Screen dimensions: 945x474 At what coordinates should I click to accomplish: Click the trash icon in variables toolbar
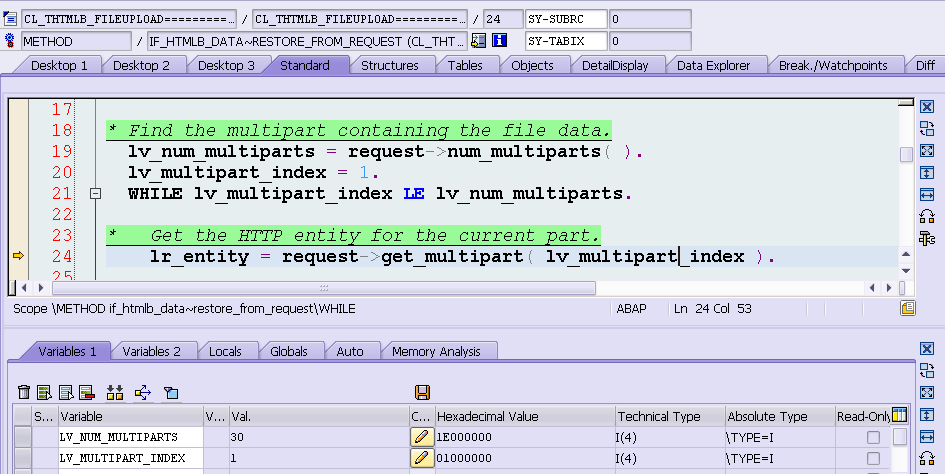tap(24, 393)
